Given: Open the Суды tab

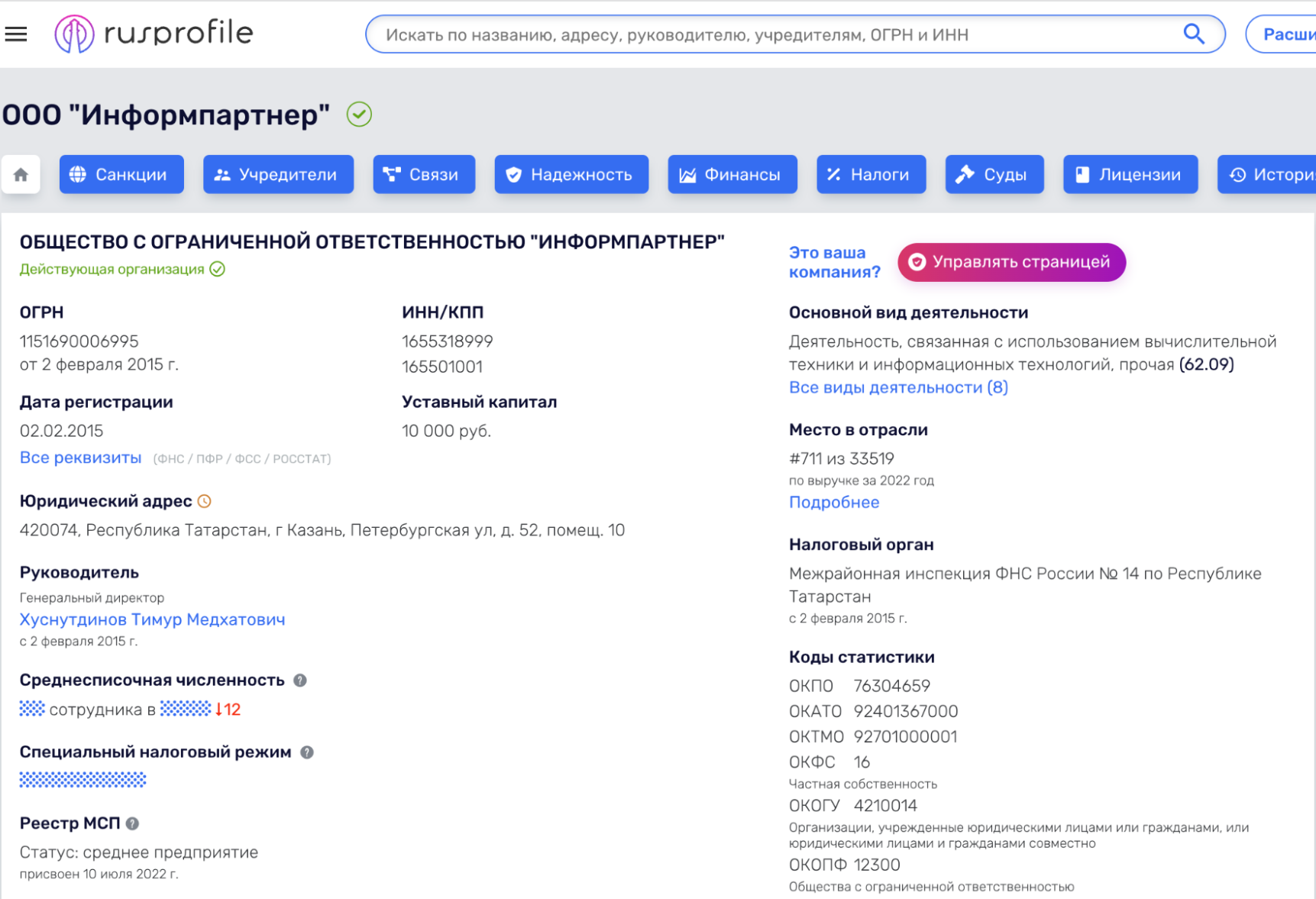Looking at the screenshot, I should 994,175.
